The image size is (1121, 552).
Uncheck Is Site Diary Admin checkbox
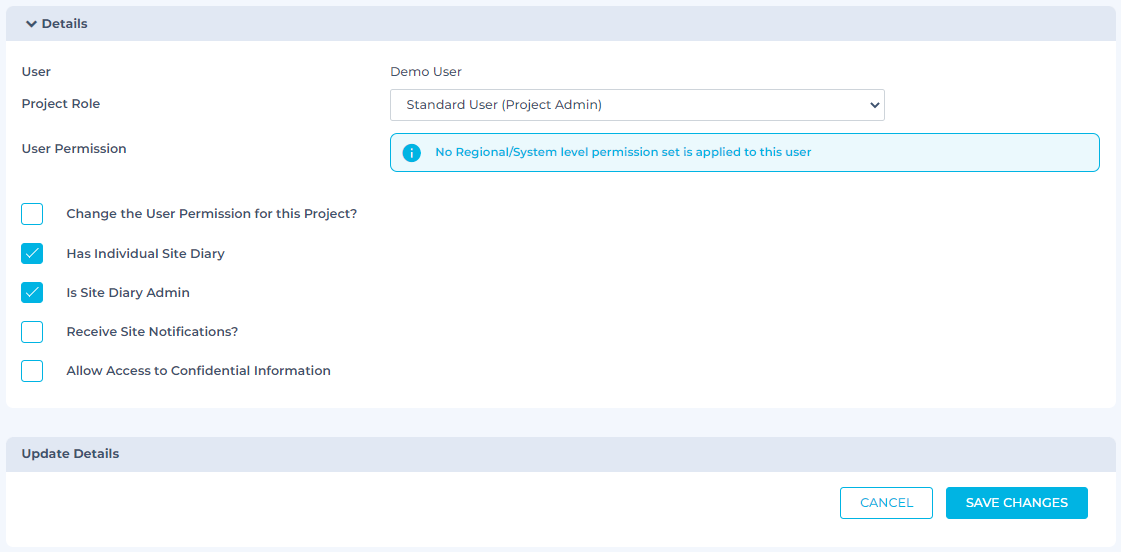tap(32, 293)
